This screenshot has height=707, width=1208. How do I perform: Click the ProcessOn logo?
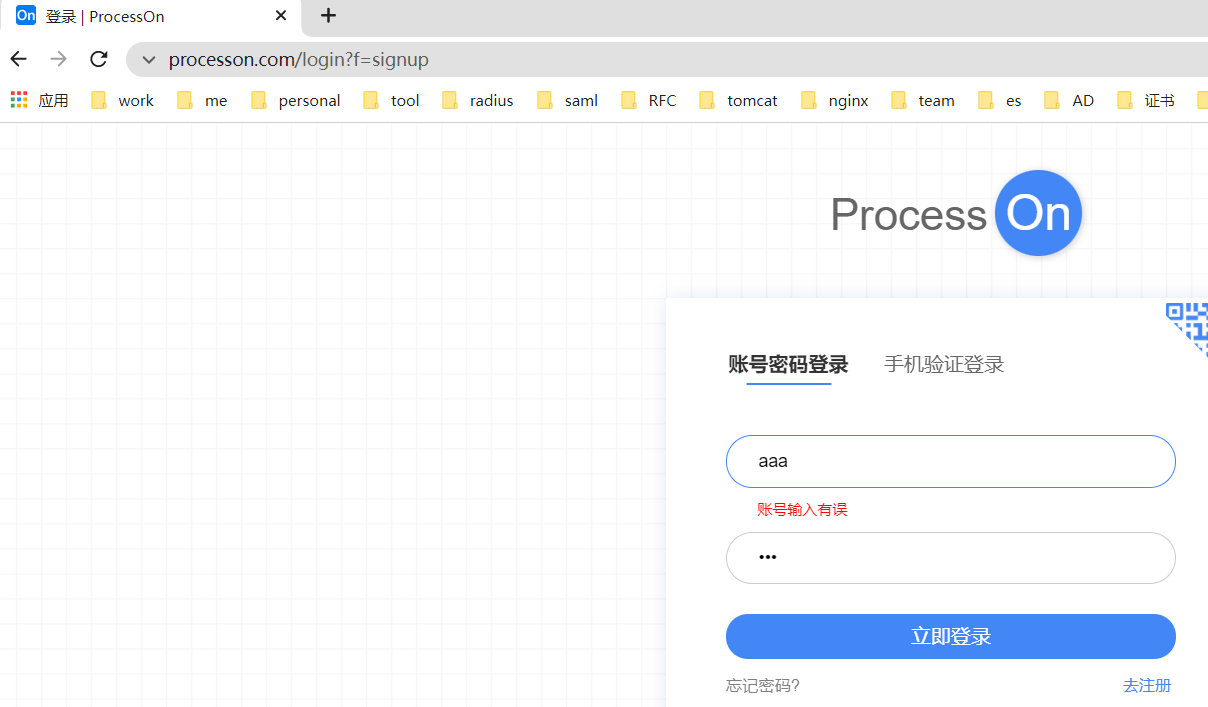955,214
